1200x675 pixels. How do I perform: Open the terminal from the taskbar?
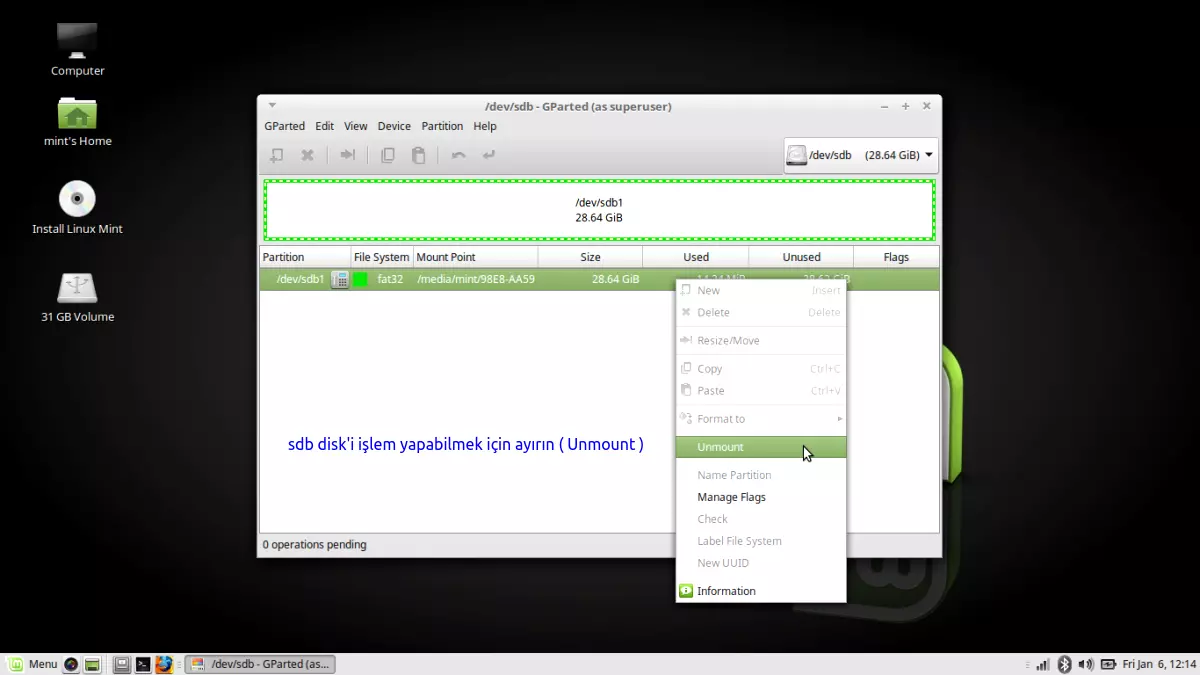[x=143, y=663]
